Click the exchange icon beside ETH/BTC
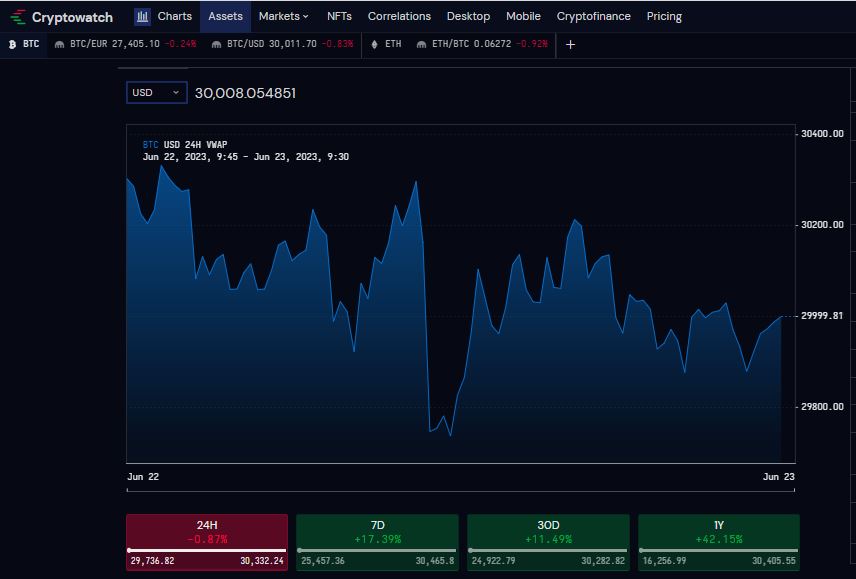The width and height of the screenshot is (856, 579). point(421,45)
